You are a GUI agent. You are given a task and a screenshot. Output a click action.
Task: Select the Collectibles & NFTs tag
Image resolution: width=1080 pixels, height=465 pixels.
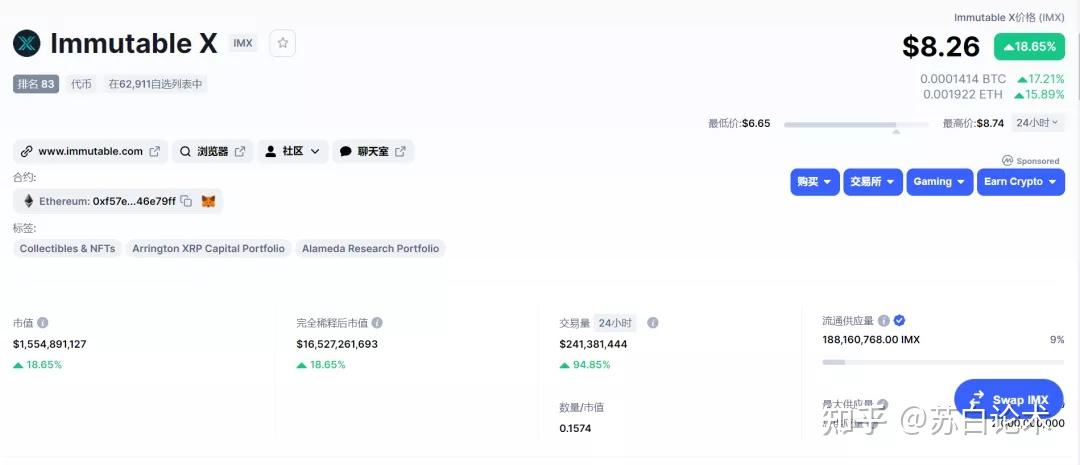click(x=68, y=248)
